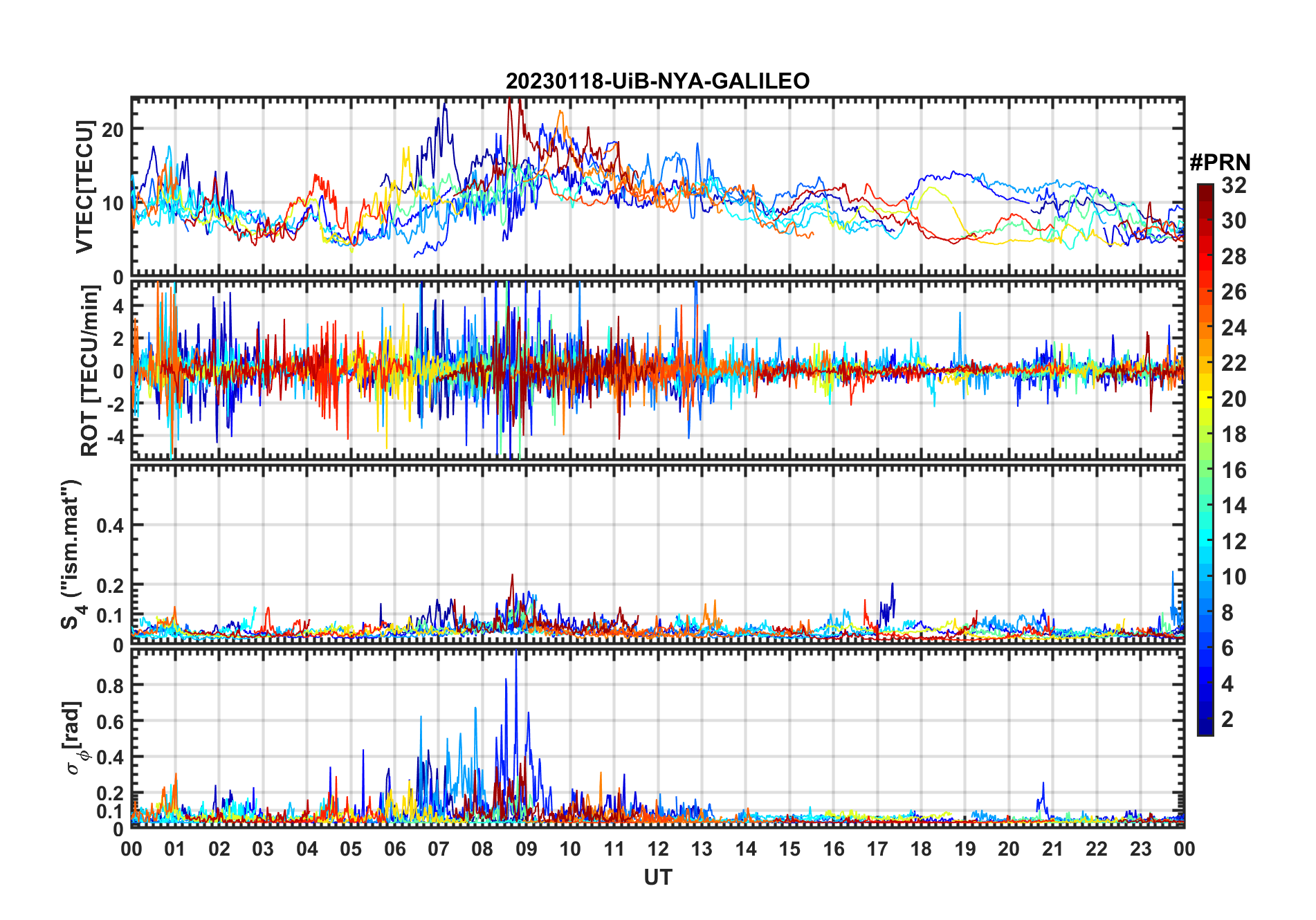Image resolution: width=1316 pixels, height=920 pixels.
Task: Click the UT x-axis label
Action: pos(658,878)
